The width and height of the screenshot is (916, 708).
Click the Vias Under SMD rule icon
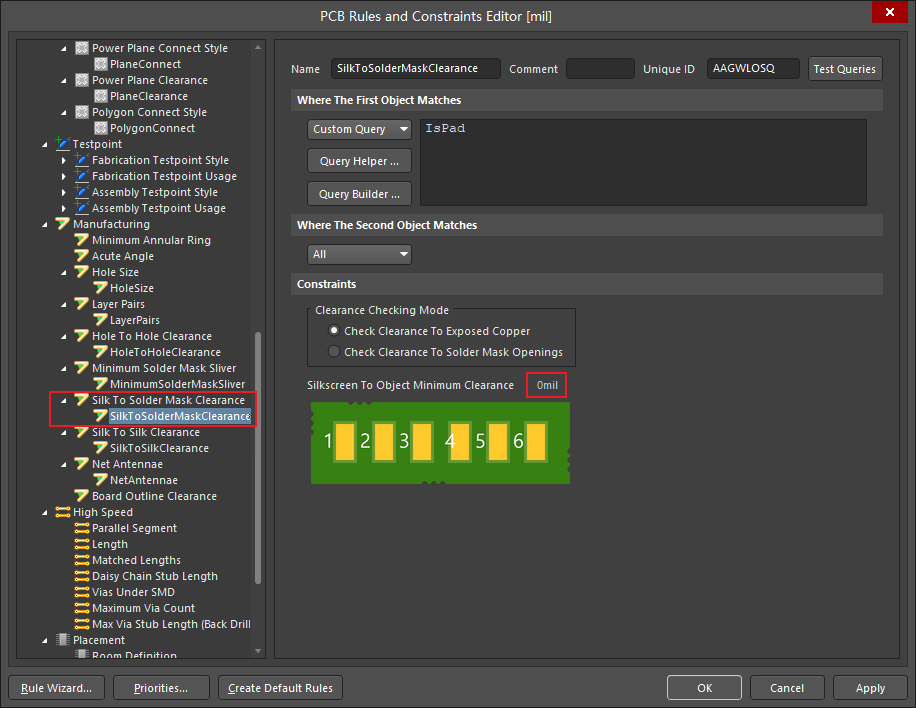click(x=84, y=592)
